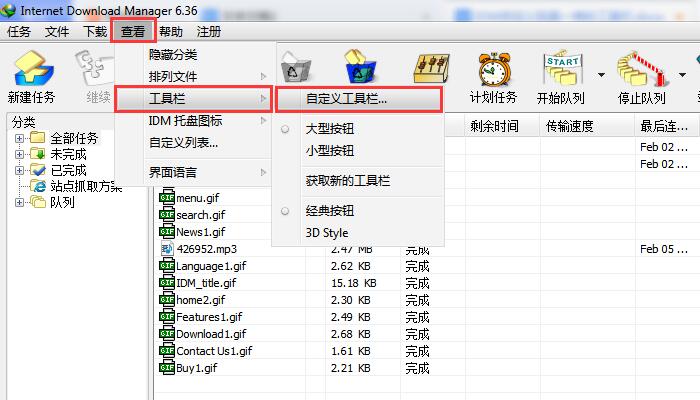Open the 帮助 menu
The image size is (700, 400).
click(x=171, y=32)
